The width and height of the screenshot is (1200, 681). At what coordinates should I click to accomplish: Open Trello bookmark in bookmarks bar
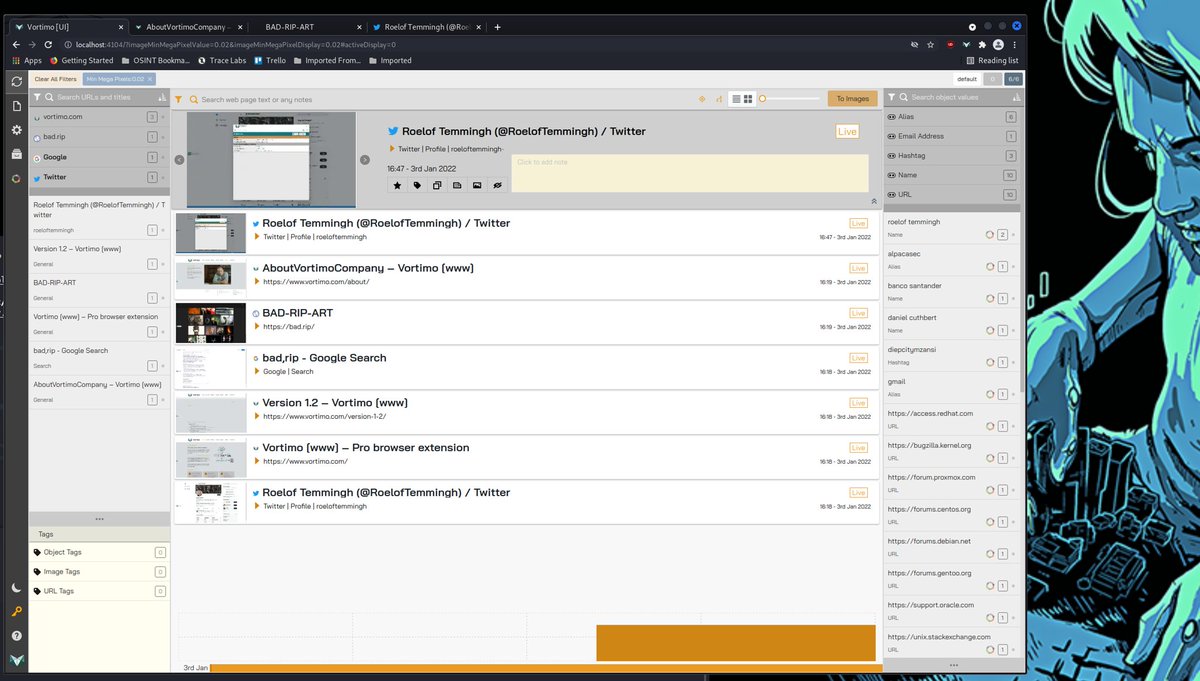coord(270,60)
